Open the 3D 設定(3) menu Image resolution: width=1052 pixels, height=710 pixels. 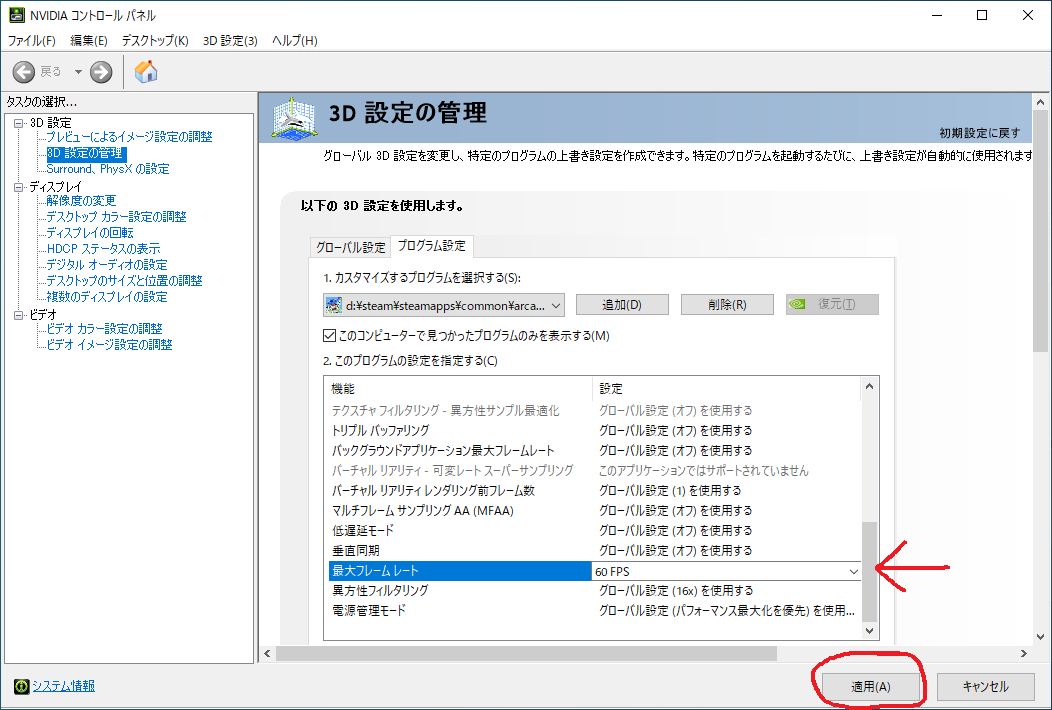click(x=230, y=41)
